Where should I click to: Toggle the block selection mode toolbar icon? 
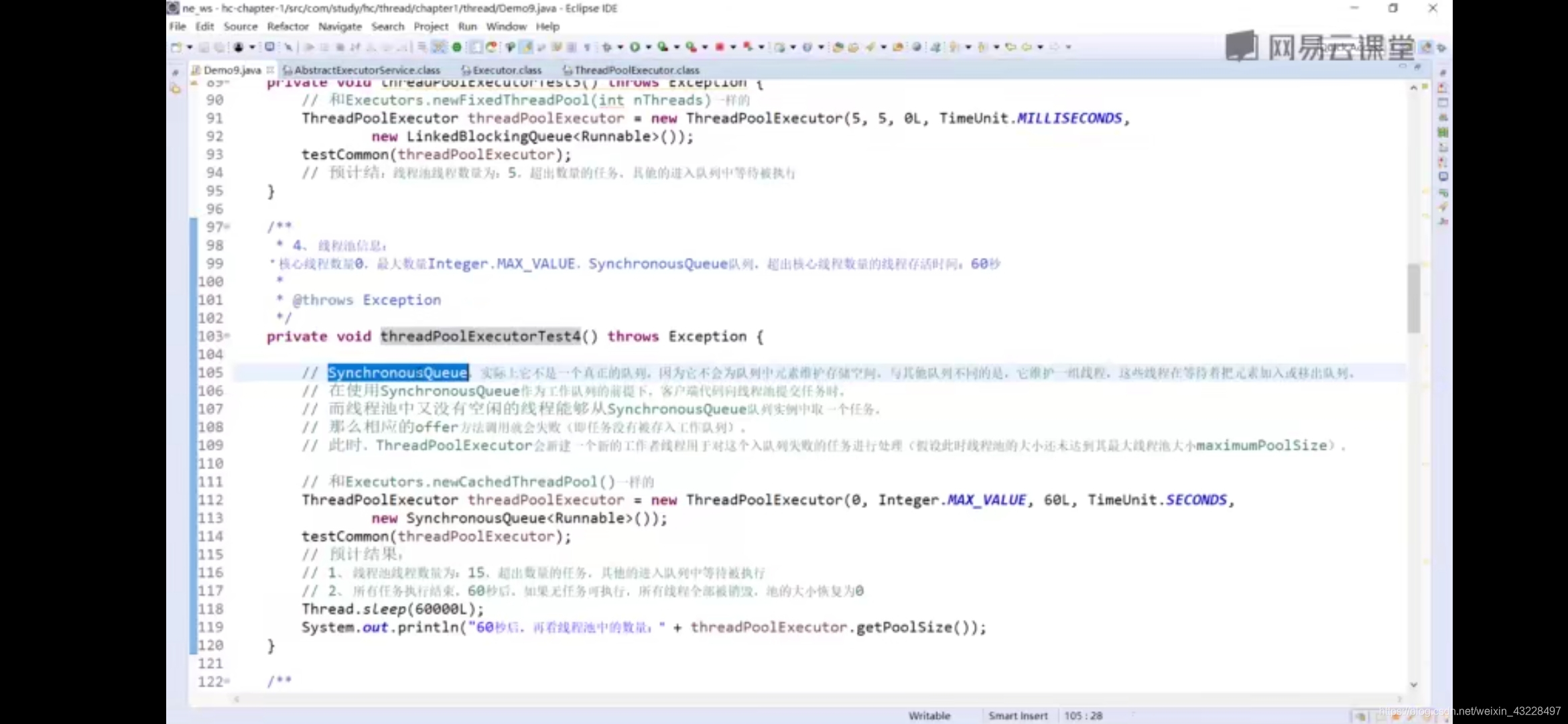point(475,47)
